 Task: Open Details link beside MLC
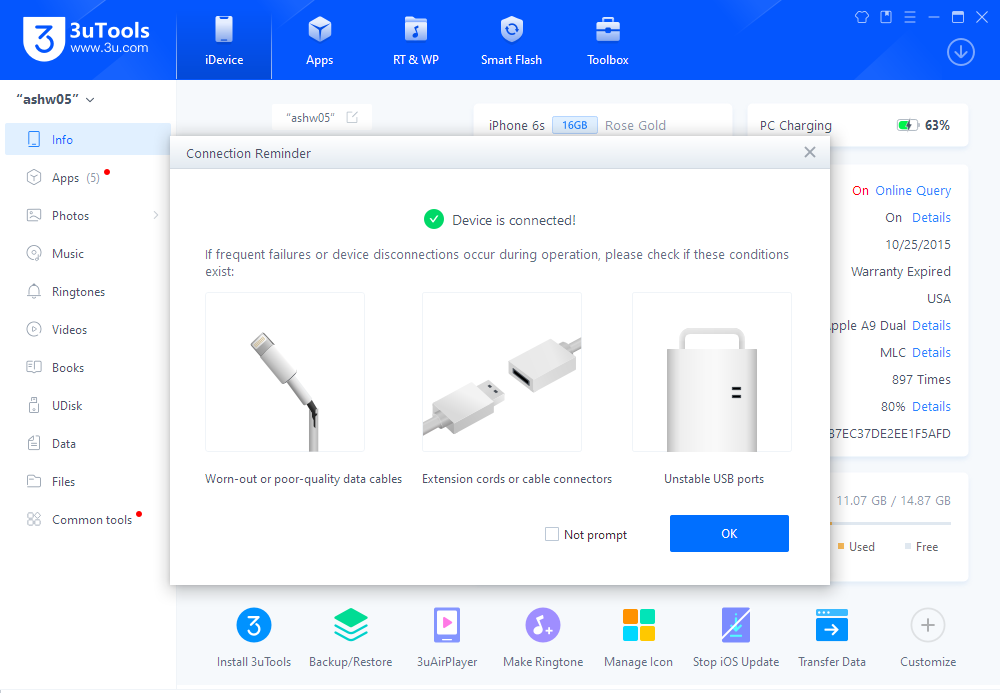pos(931,353)
